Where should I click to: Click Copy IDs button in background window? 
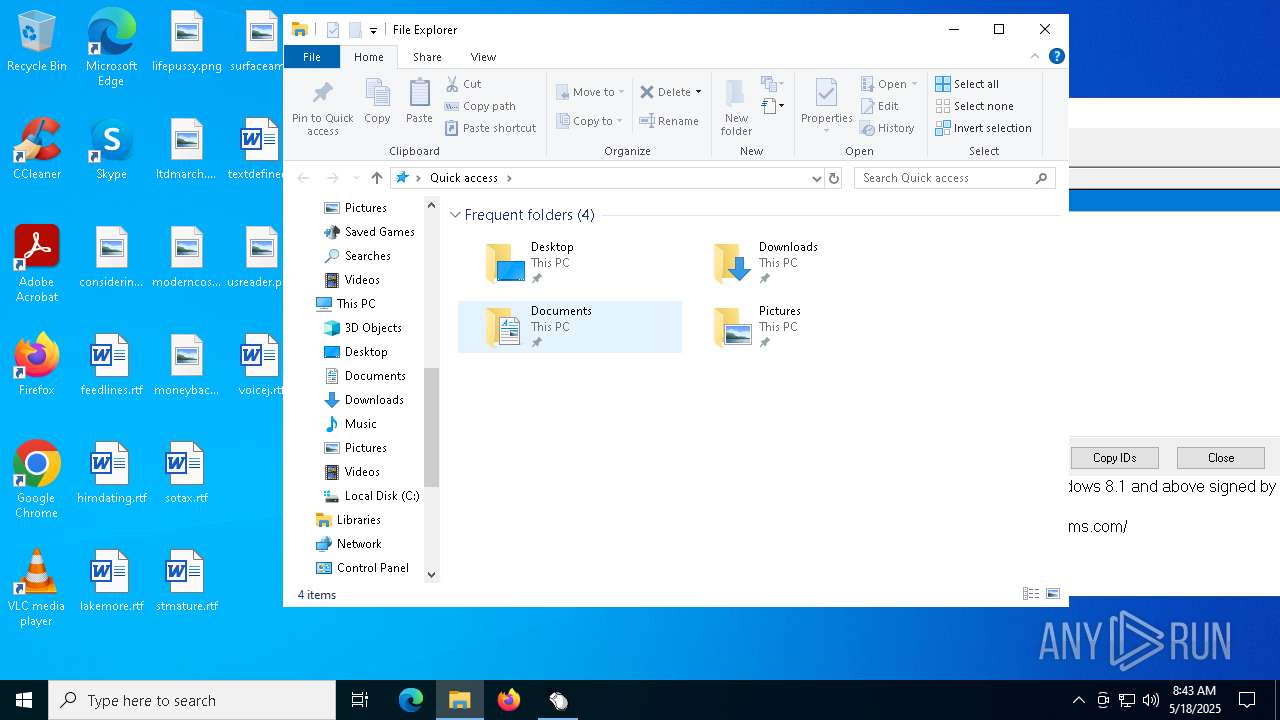(x=1114, y=458)
